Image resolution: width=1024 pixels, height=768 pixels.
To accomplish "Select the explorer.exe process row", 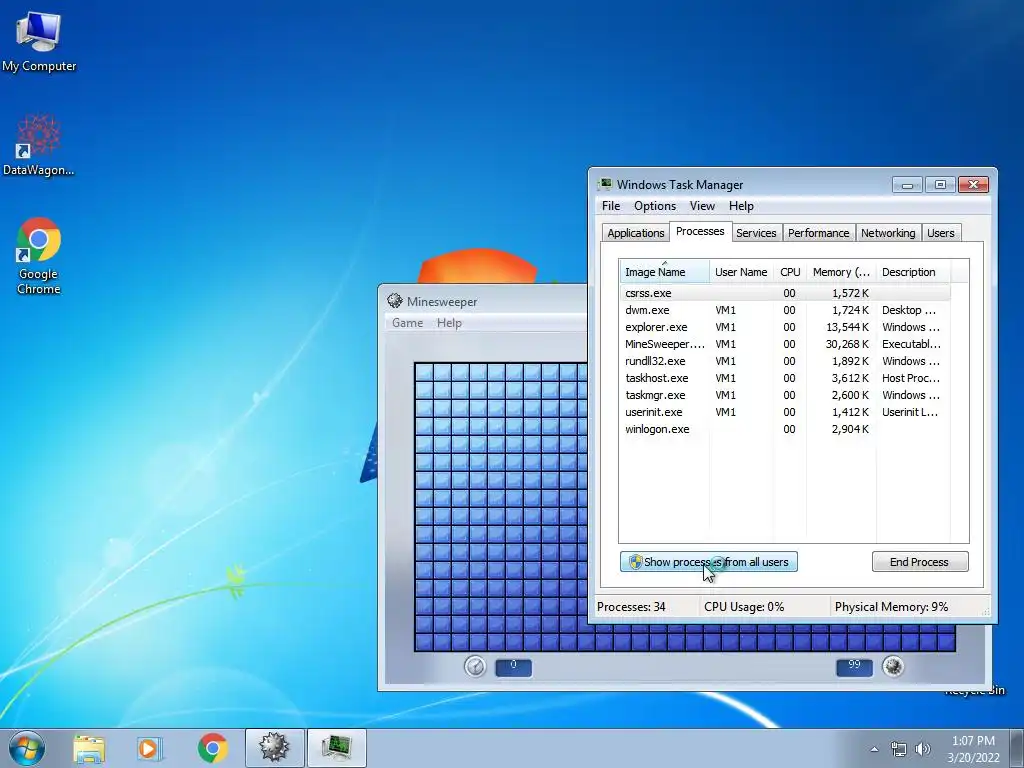I will [785, 327].
